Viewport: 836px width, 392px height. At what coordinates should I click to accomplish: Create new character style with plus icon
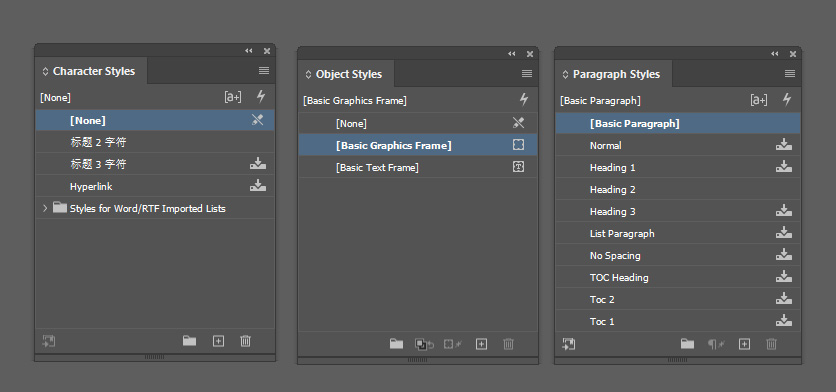pyautogui.click(x=218, y=341)
